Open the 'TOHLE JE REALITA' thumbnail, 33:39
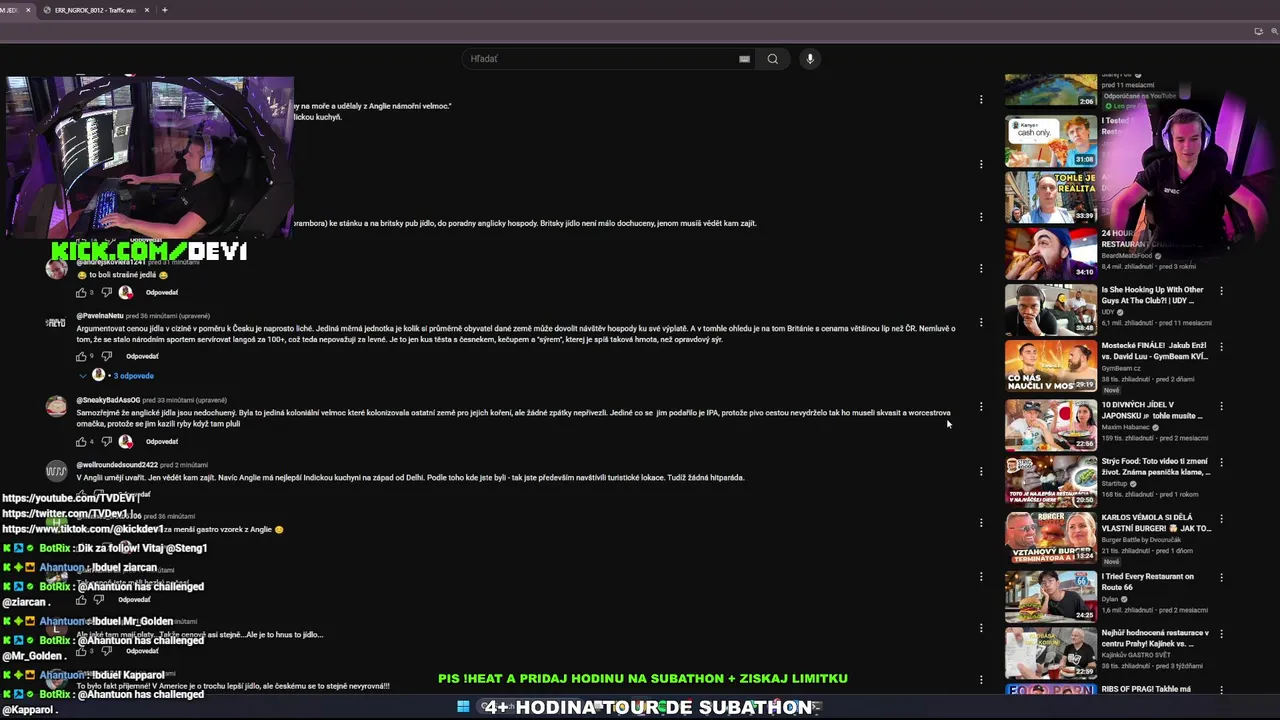The image size is (1280, 720). pyautogui.click(x=1051, y=197)
